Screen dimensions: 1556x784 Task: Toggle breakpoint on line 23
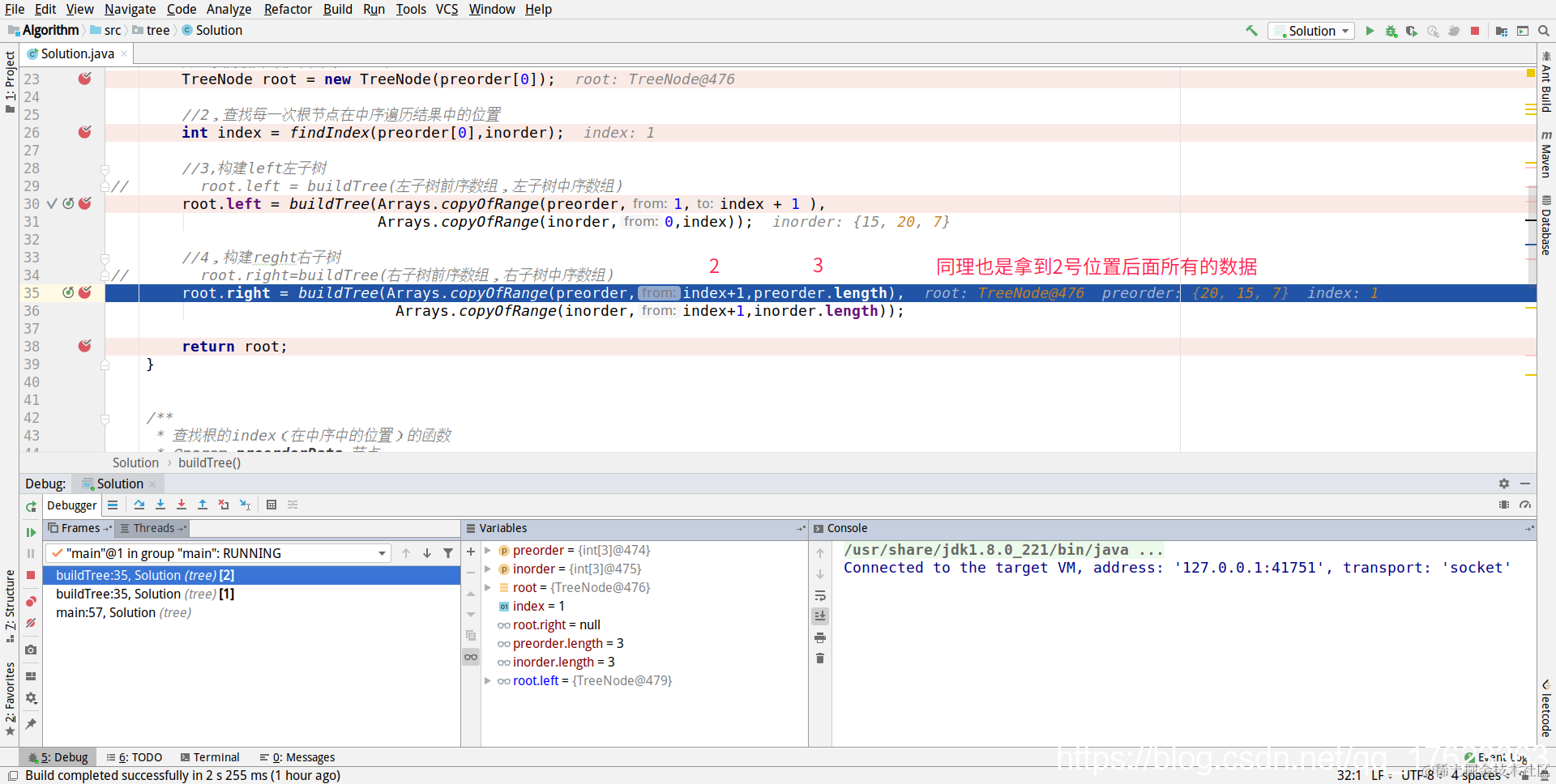click(85, 79)
